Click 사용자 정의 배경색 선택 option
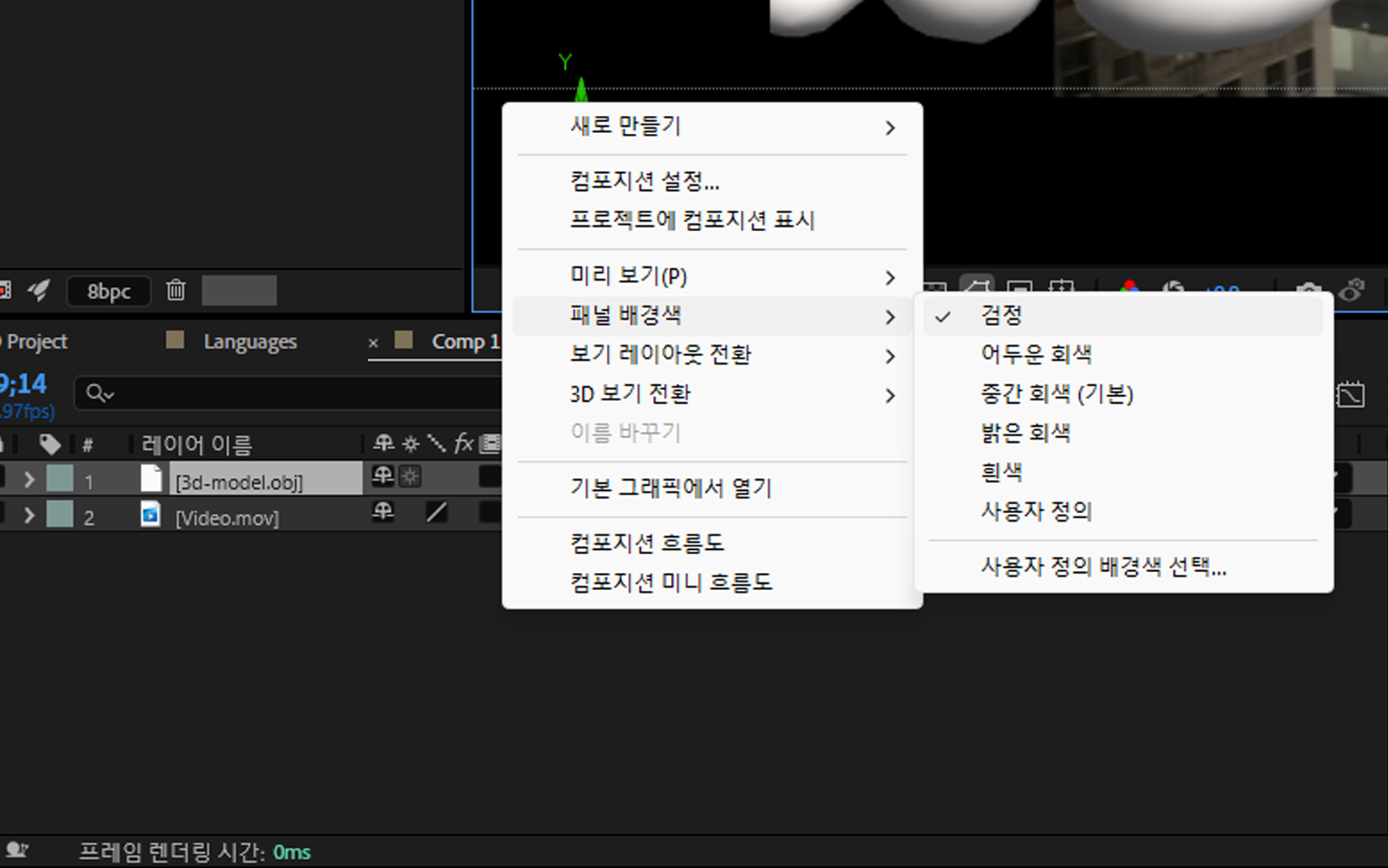The image size is (1388, 868). point(1101,566)
